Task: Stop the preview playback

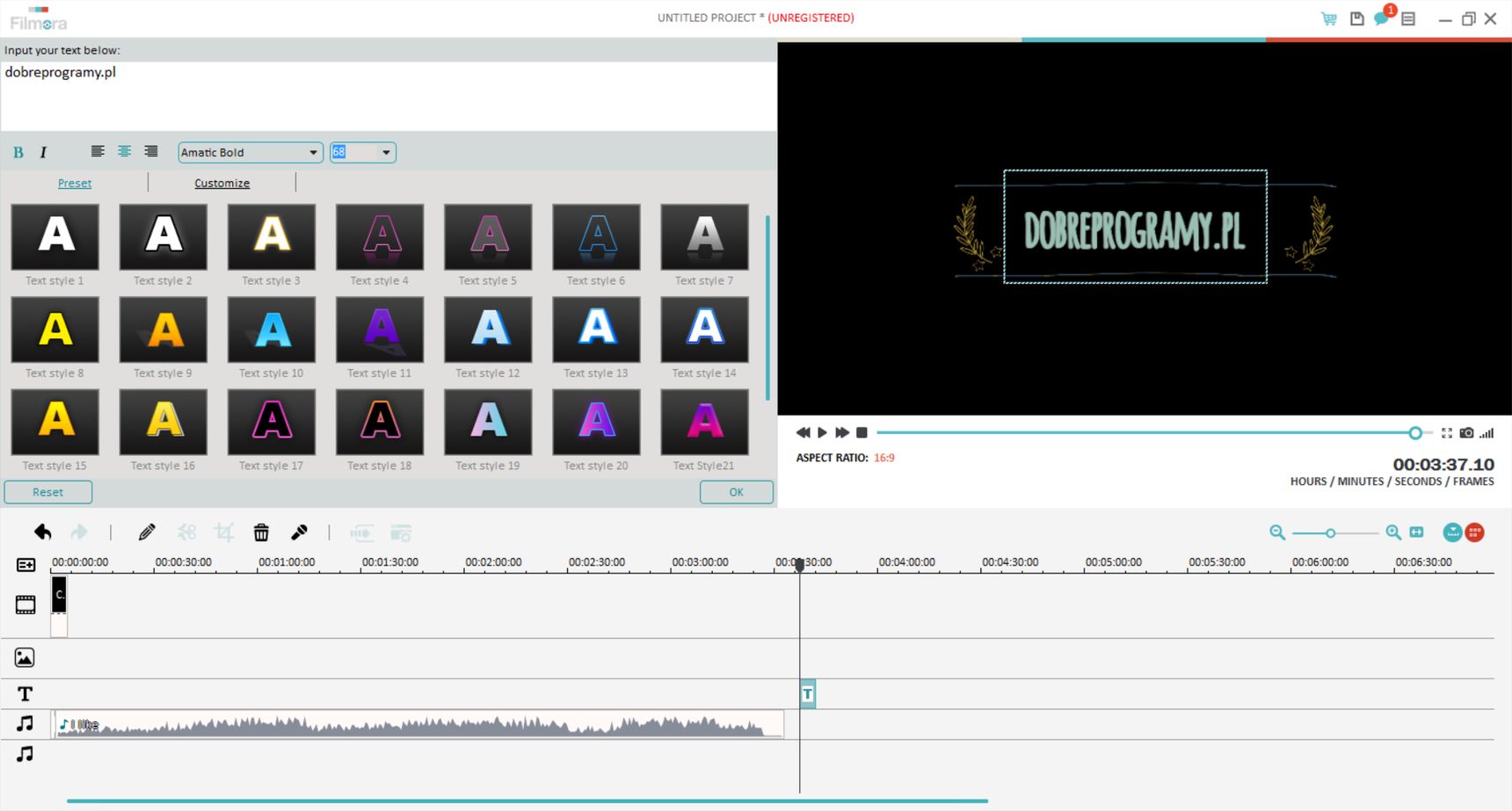Action: pos(862,432)
